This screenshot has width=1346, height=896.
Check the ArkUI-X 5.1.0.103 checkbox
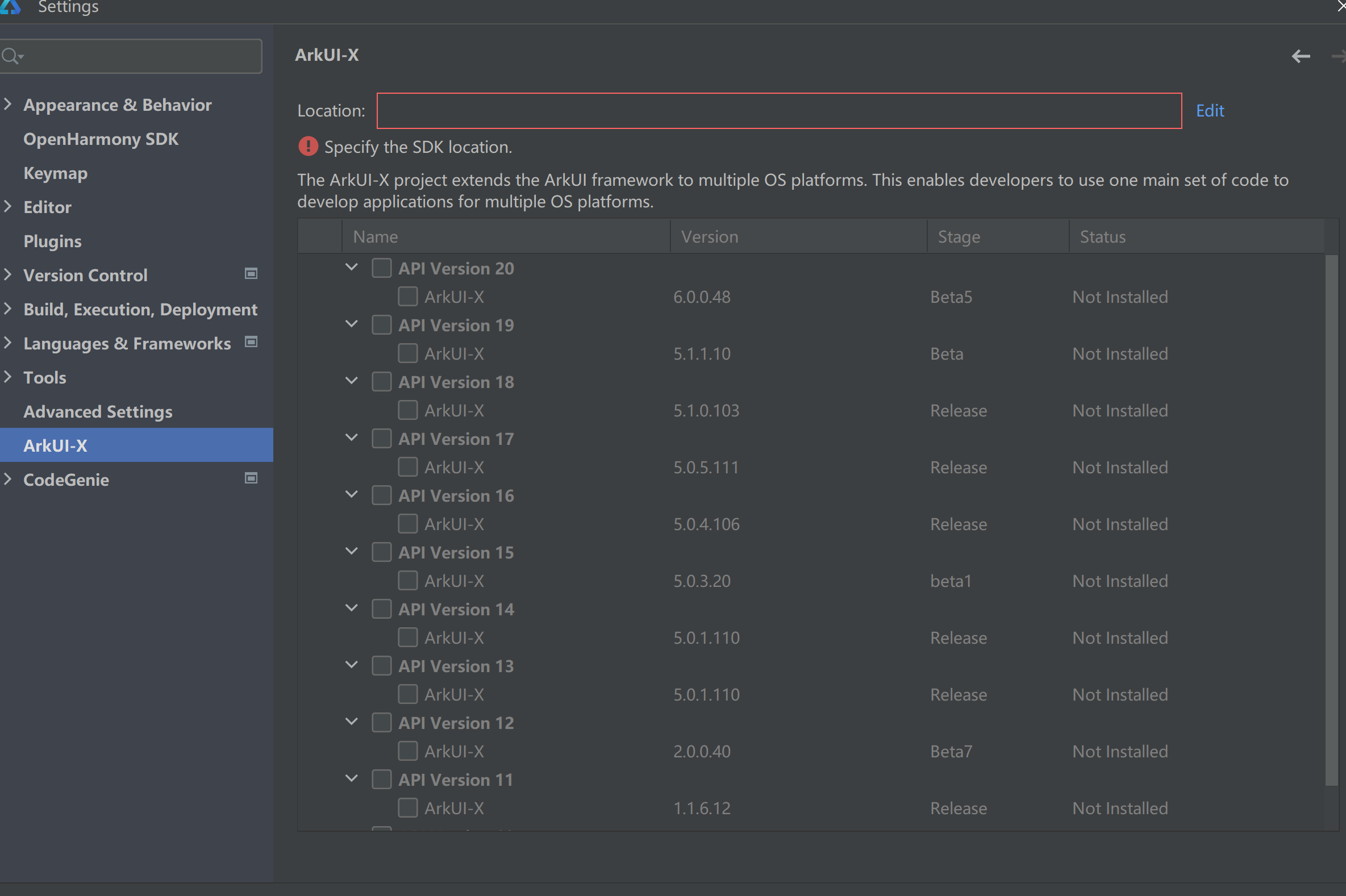click(x=407, y=410)
